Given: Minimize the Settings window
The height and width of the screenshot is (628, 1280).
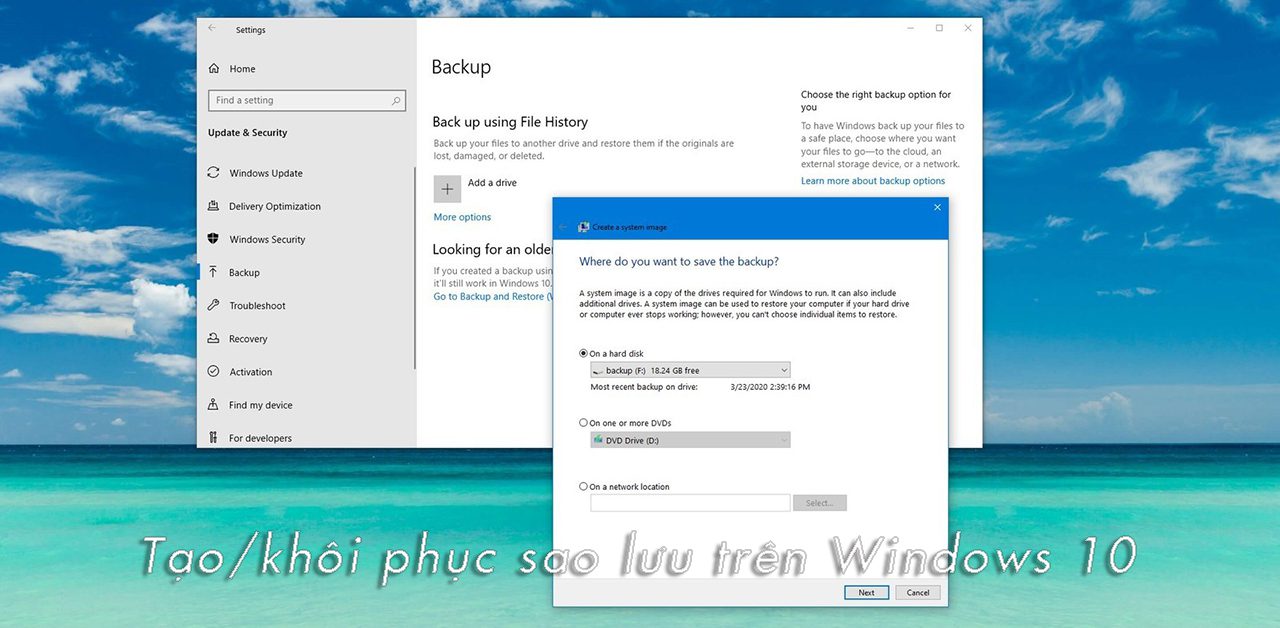Looking at the screenshot, I should pos(909,28).
